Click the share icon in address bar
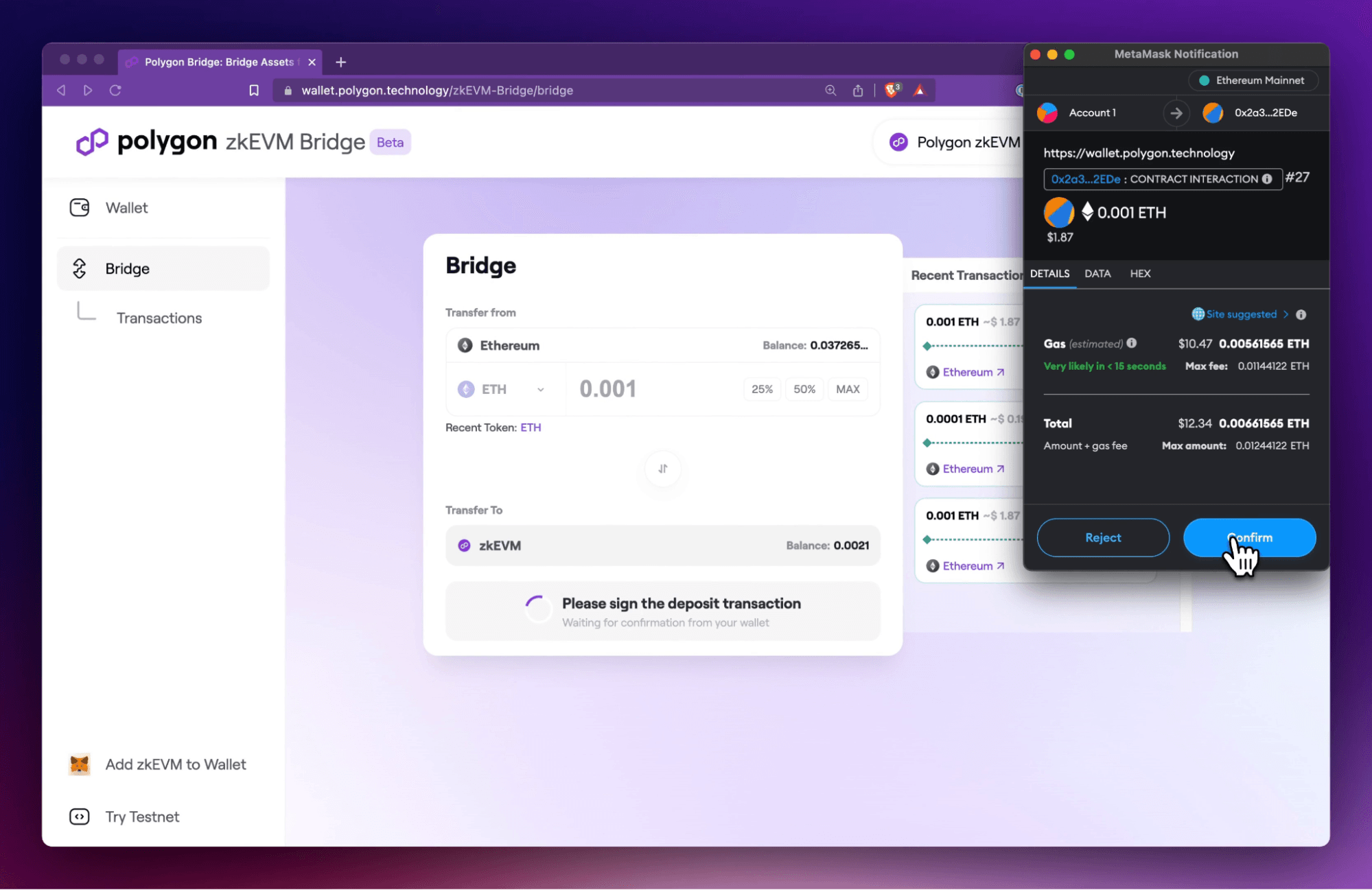 point(857,90)
